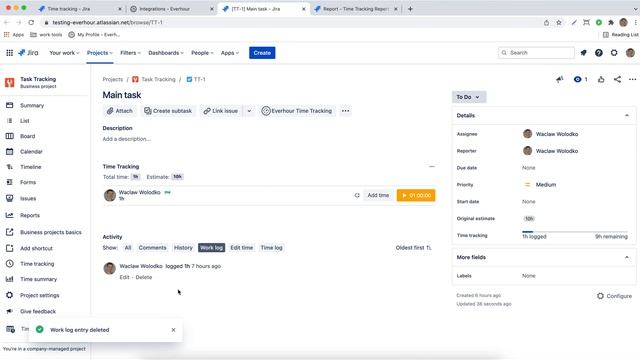Collapse the Details panel
This screenshot has width=640, height=360.
point(627,116)
